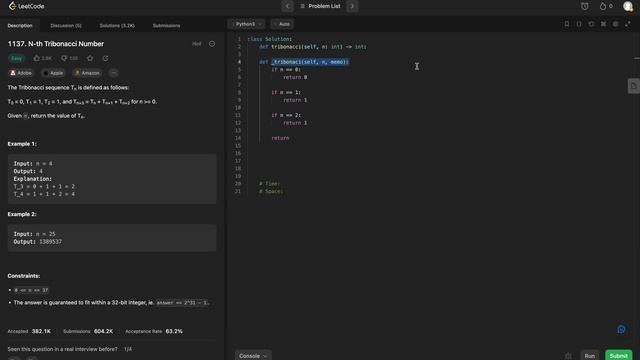The width and height of the screenshot is (640, 360).
Task: Click the Example 2 output 1389537
Action: pyautogui.click(x=51, y=242)
